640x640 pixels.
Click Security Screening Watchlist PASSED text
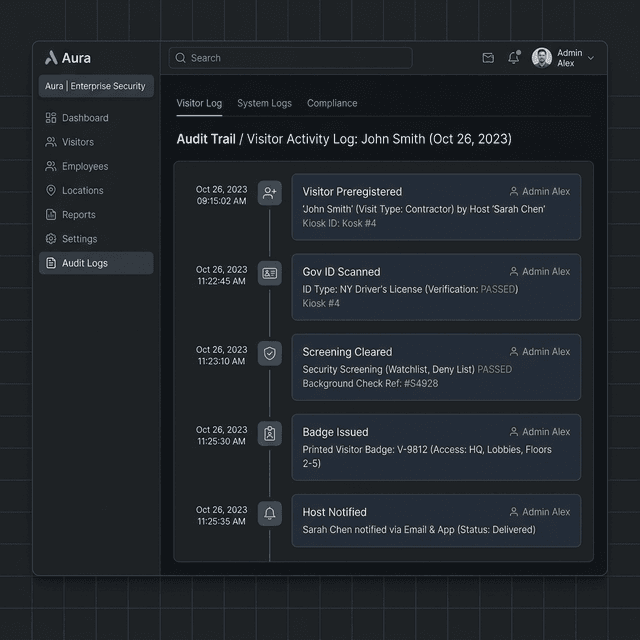(x=407, y=369)
